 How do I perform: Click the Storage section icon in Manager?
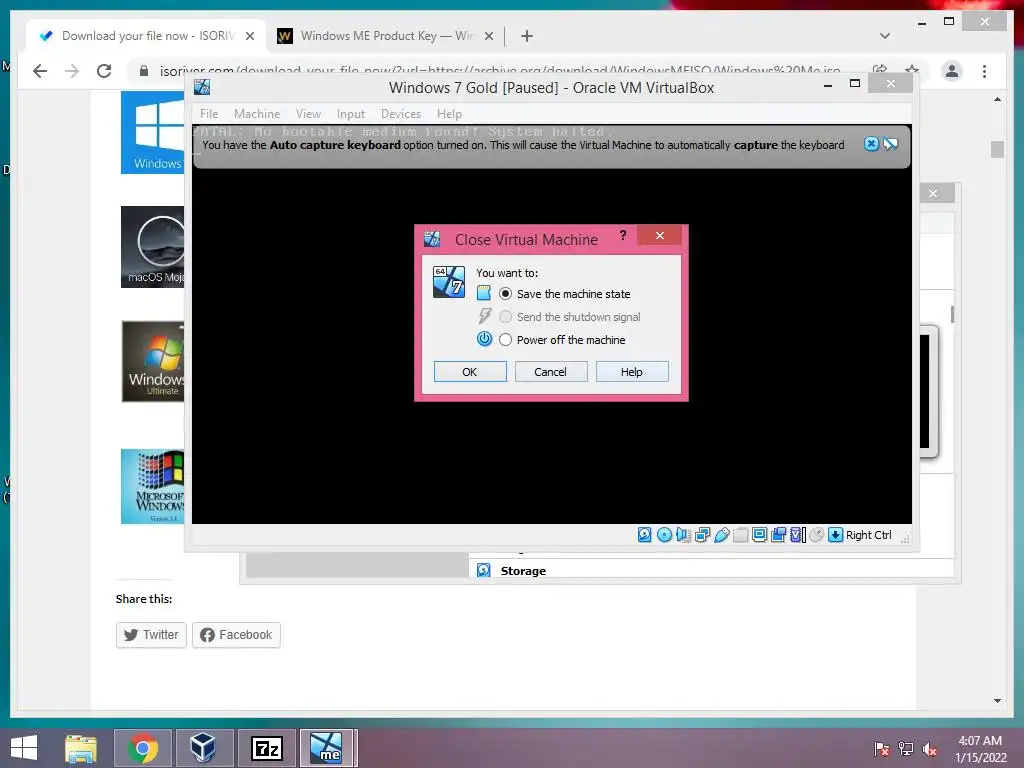(483, 570)
